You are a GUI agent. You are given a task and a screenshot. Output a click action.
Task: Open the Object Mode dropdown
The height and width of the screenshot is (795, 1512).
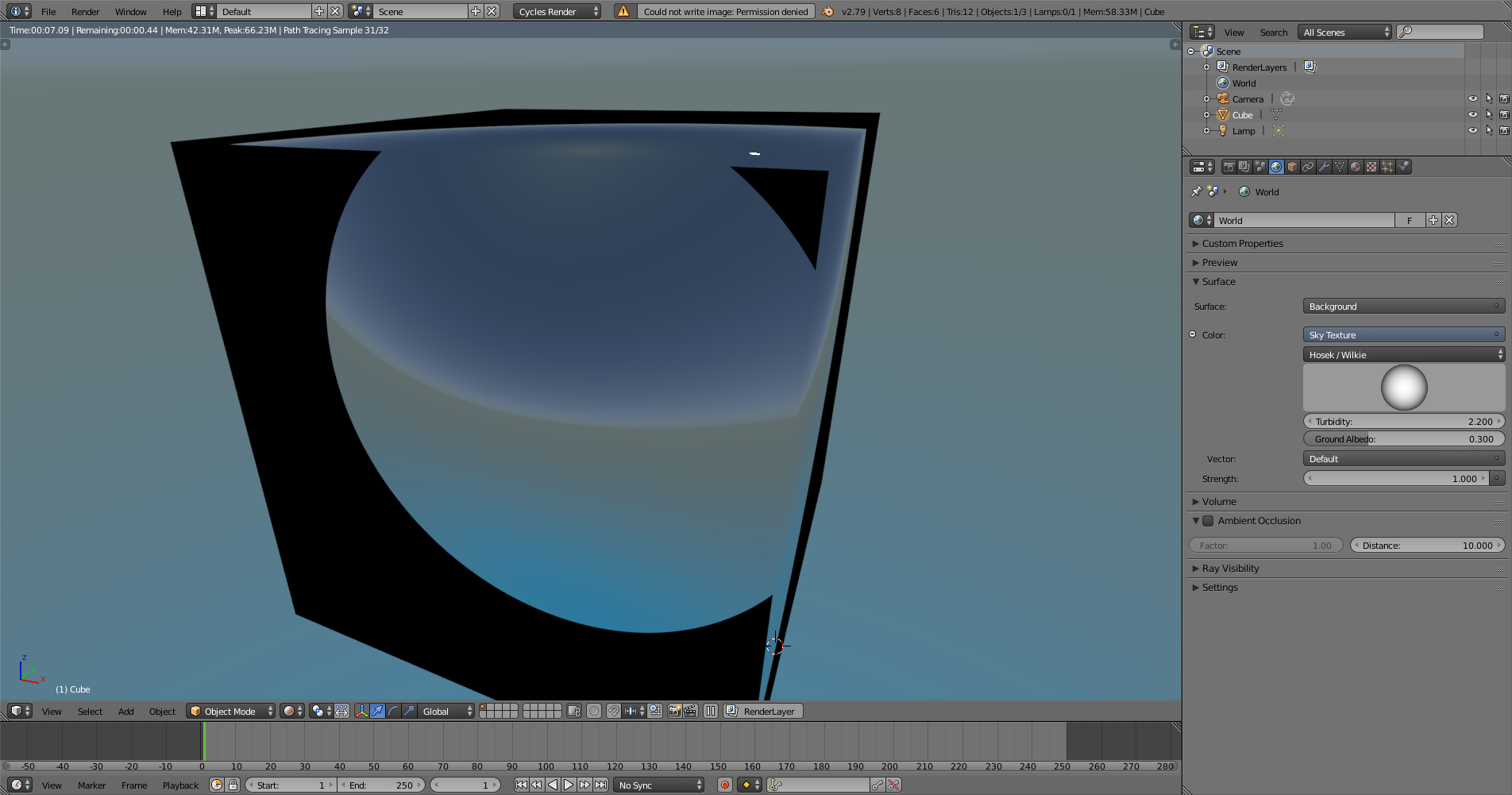click(231, 711)
